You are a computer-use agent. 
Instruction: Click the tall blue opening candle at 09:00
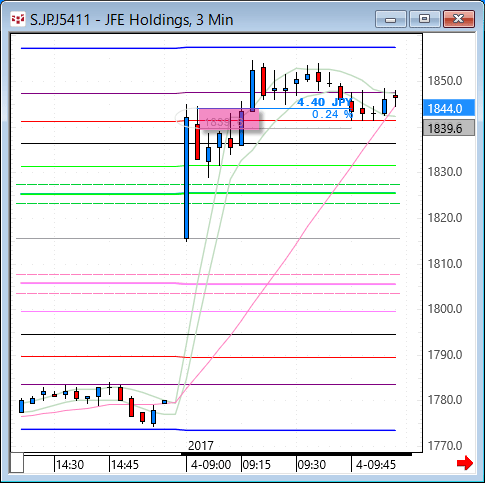point(186,178)
